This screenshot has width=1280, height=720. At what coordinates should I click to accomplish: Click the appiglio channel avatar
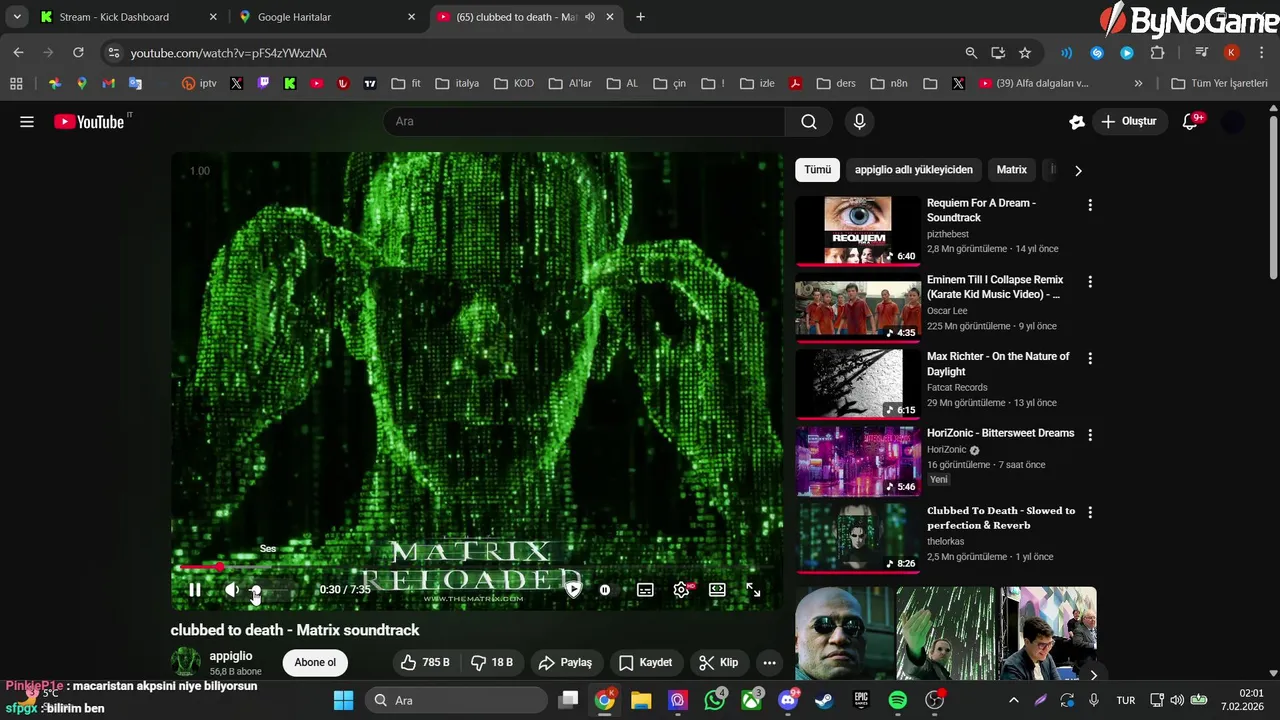pyautogui.click(x=186, y=662)
